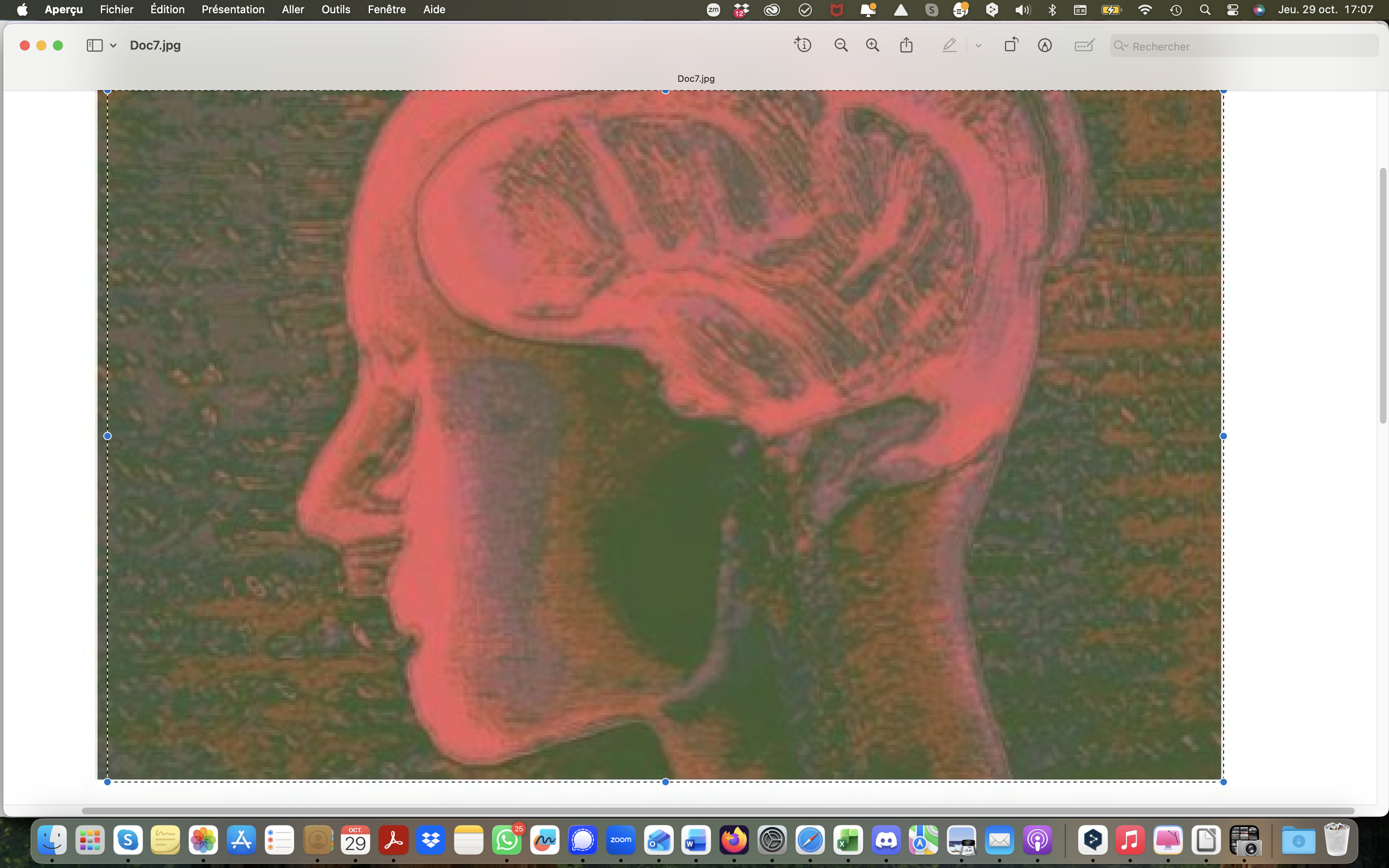Rotate the image with the rotate icon

click(x=1011, y=45)
